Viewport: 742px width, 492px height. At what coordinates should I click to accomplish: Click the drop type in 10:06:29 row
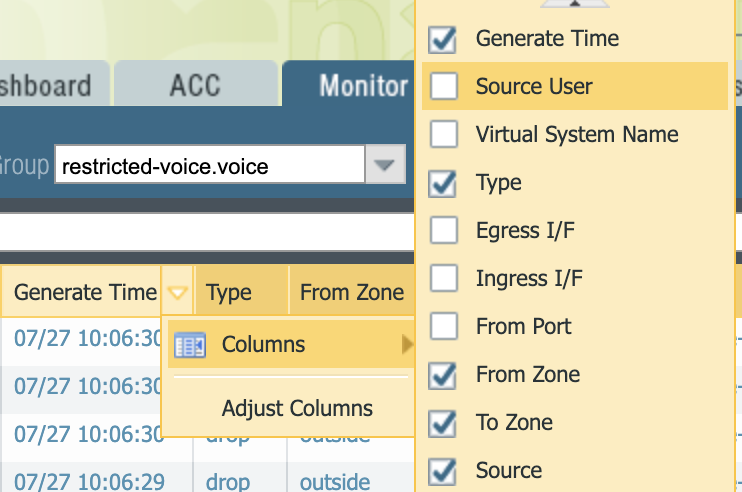pyautogui.click(x=228, y=482)
